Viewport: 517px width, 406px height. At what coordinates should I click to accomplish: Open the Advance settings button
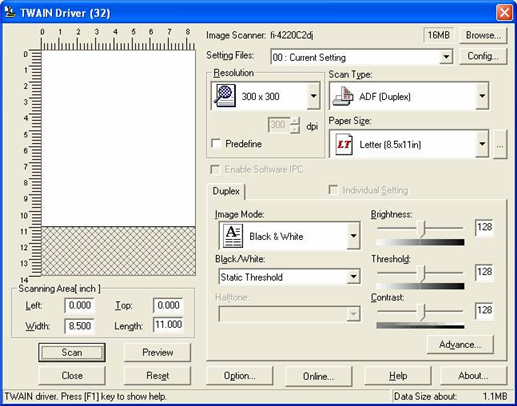(x=460, y=344)
